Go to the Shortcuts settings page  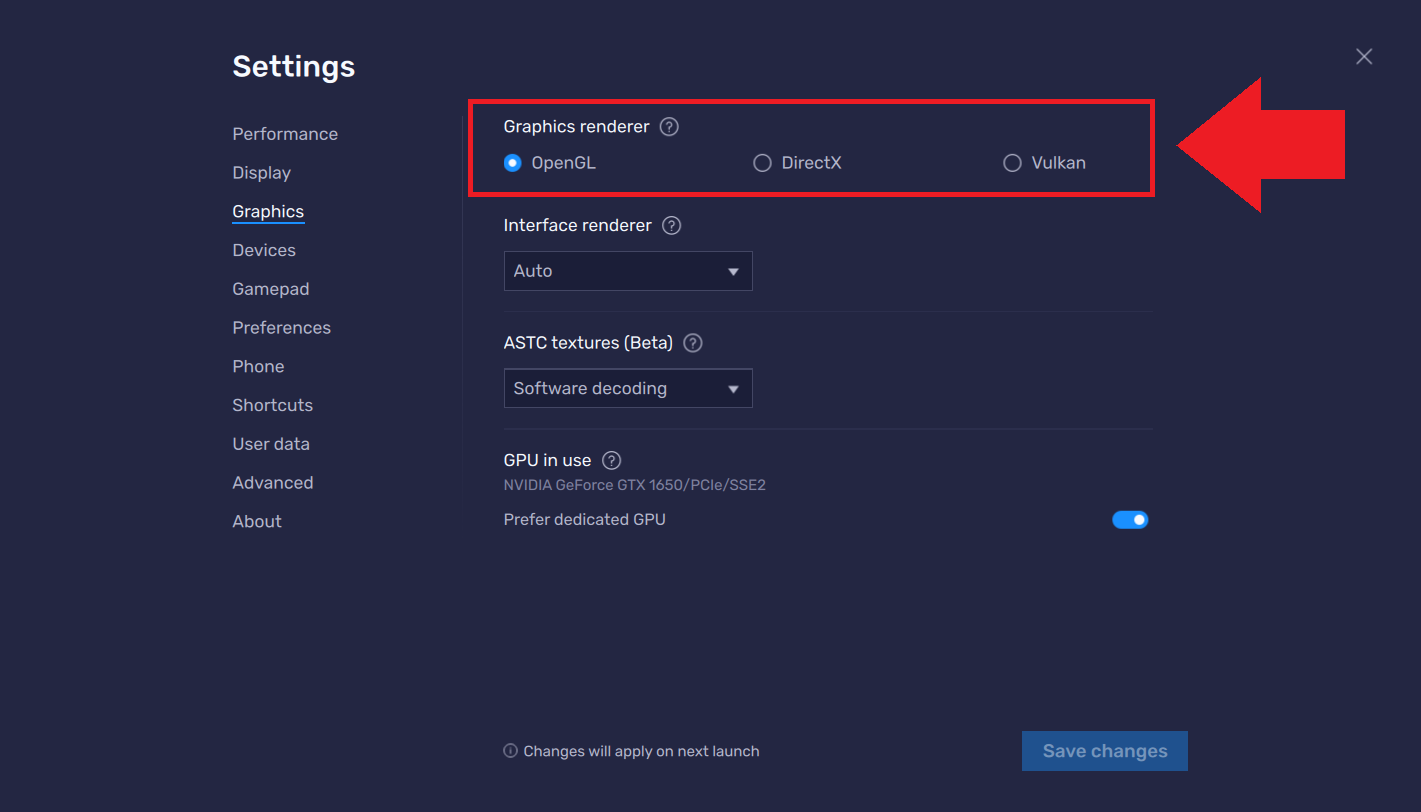pos(272,404)
